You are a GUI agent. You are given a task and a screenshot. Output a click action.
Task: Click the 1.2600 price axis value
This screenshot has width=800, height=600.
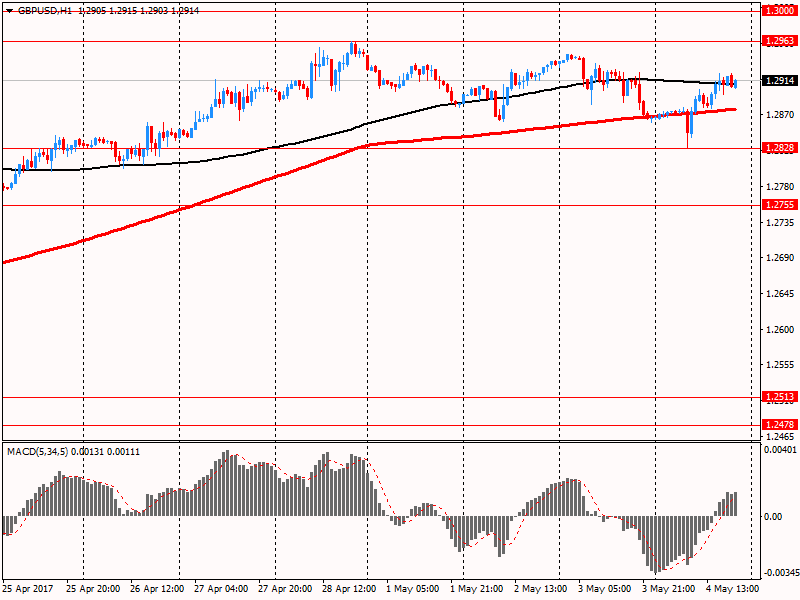pyautogui.click(x=780, y=330)
